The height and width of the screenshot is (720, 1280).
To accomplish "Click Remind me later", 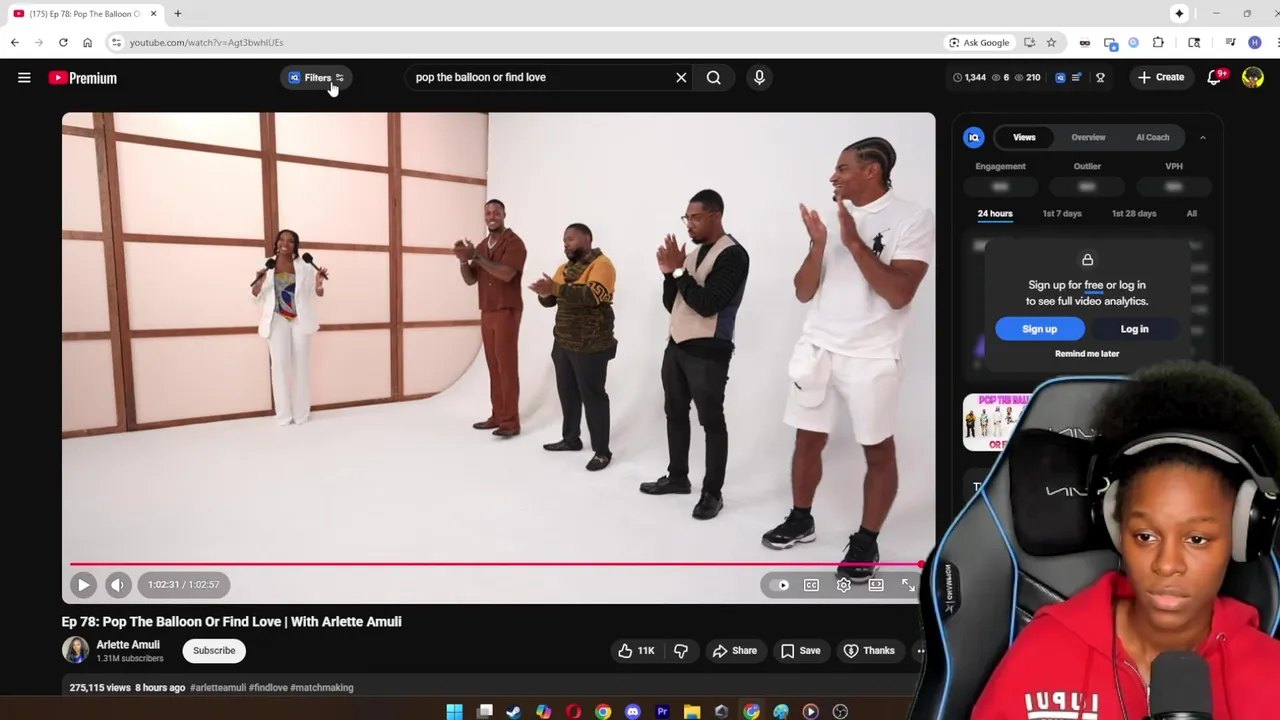I will pos(1087,354).
